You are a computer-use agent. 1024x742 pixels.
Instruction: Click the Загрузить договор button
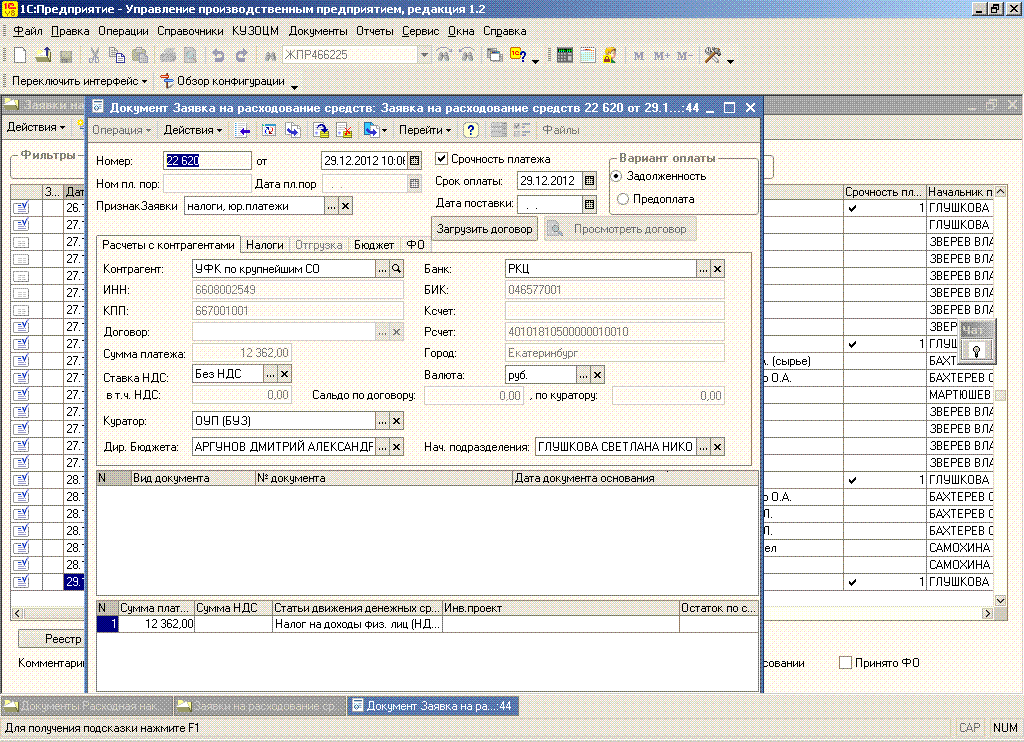tap(485, 229)
